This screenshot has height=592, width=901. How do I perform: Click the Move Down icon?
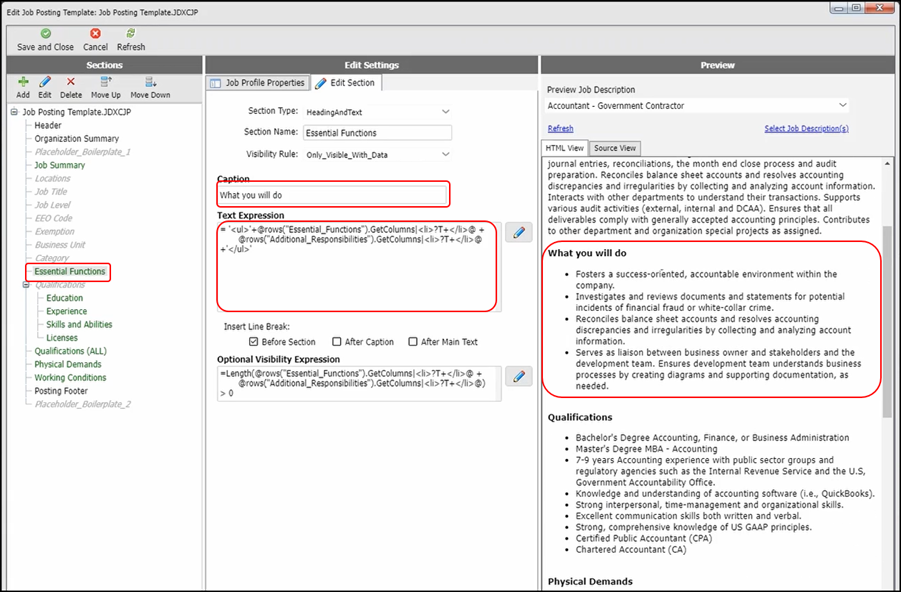pyautogui.click(x=150, y=82)
